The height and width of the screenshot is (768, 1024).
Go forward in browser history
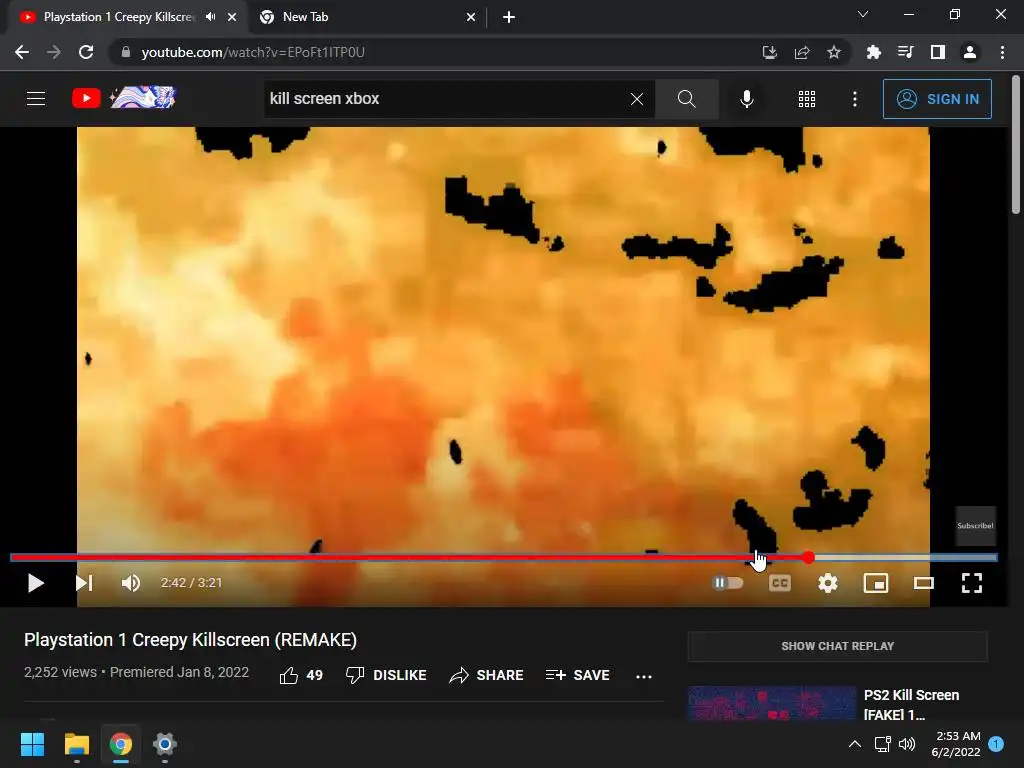pyautogui.click(x=54, y=52)
